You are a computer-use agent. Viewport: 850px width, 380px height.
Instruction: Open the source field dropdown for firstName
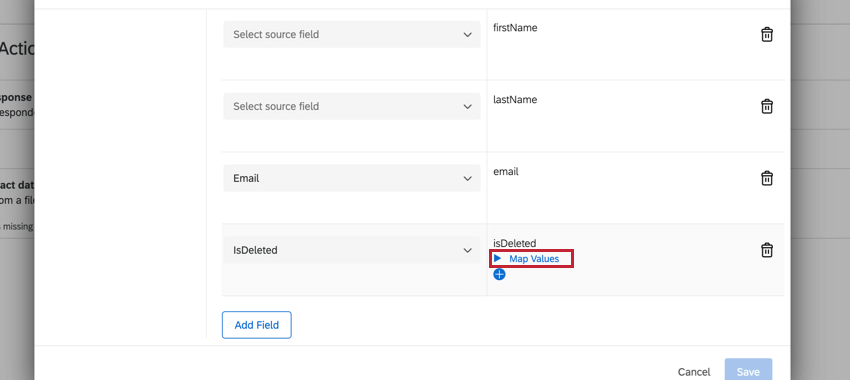click(x=352, y=34)
